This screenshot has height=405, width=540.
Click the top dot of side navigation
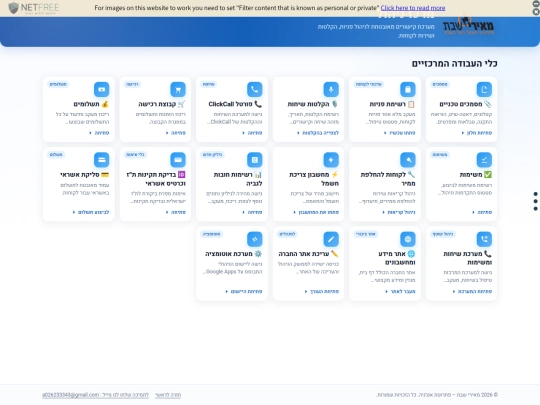[x=536, y=194]
